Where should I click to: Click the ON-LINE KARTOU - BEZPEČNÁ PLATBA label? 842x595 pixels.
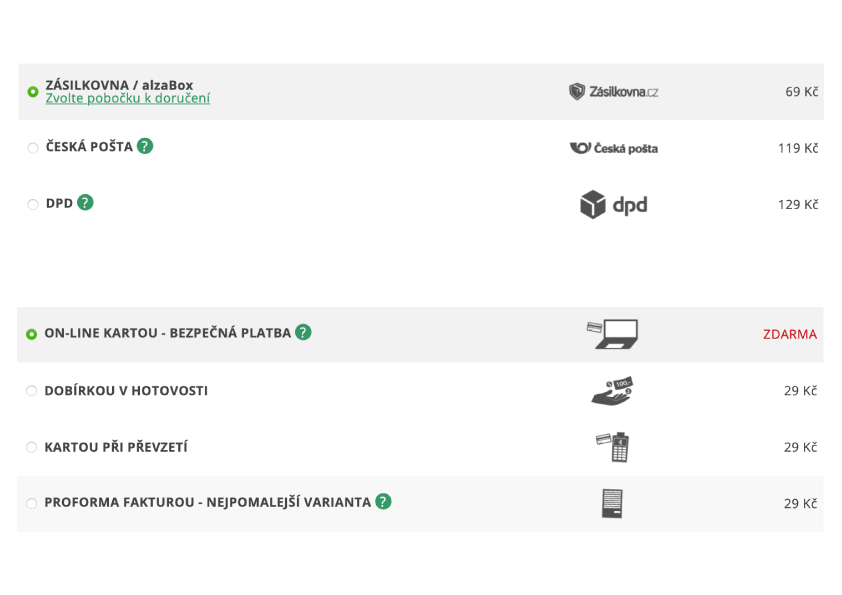[x=168, y=333]
